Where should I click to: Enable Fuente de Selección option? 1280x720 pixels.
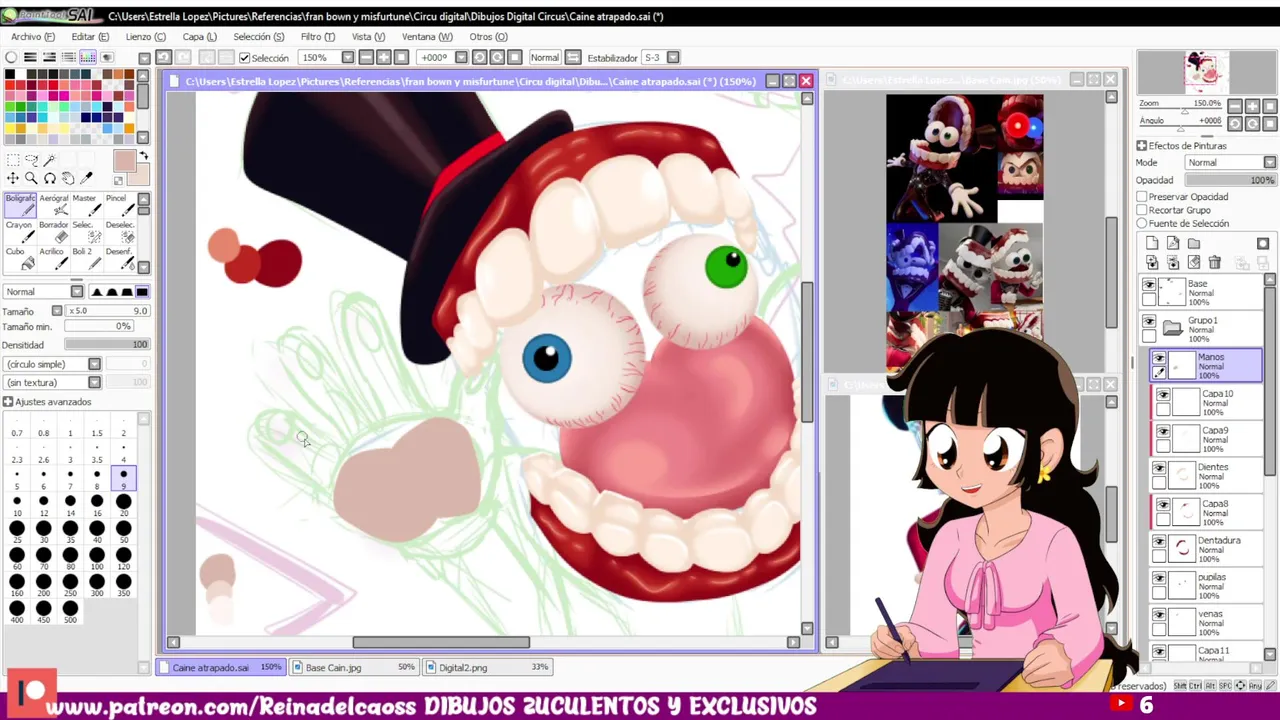point(1142,223)
